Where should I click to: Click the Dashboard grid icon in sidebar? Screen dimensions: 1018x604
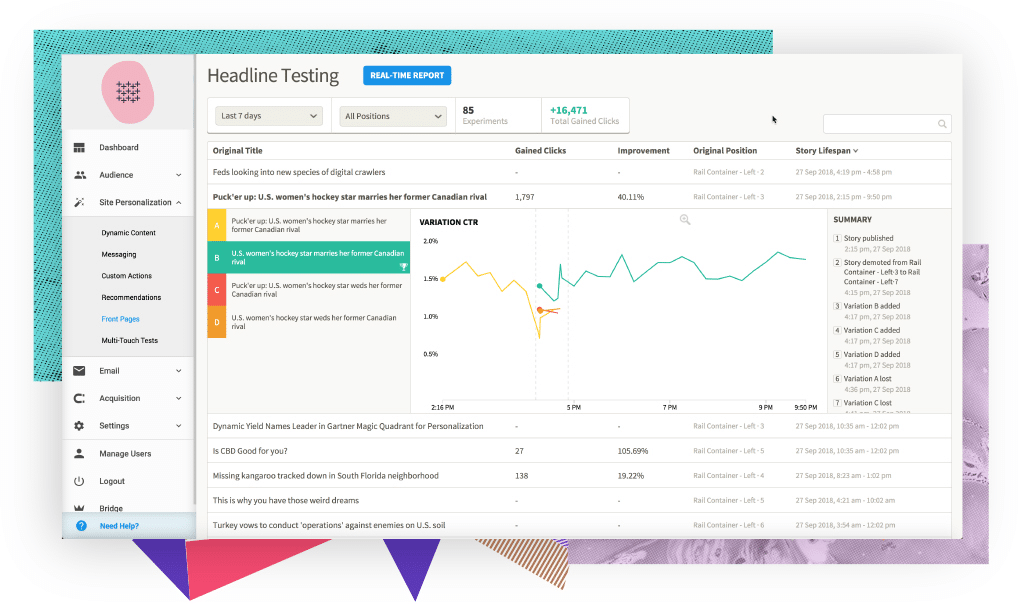(x=80, y=148)
